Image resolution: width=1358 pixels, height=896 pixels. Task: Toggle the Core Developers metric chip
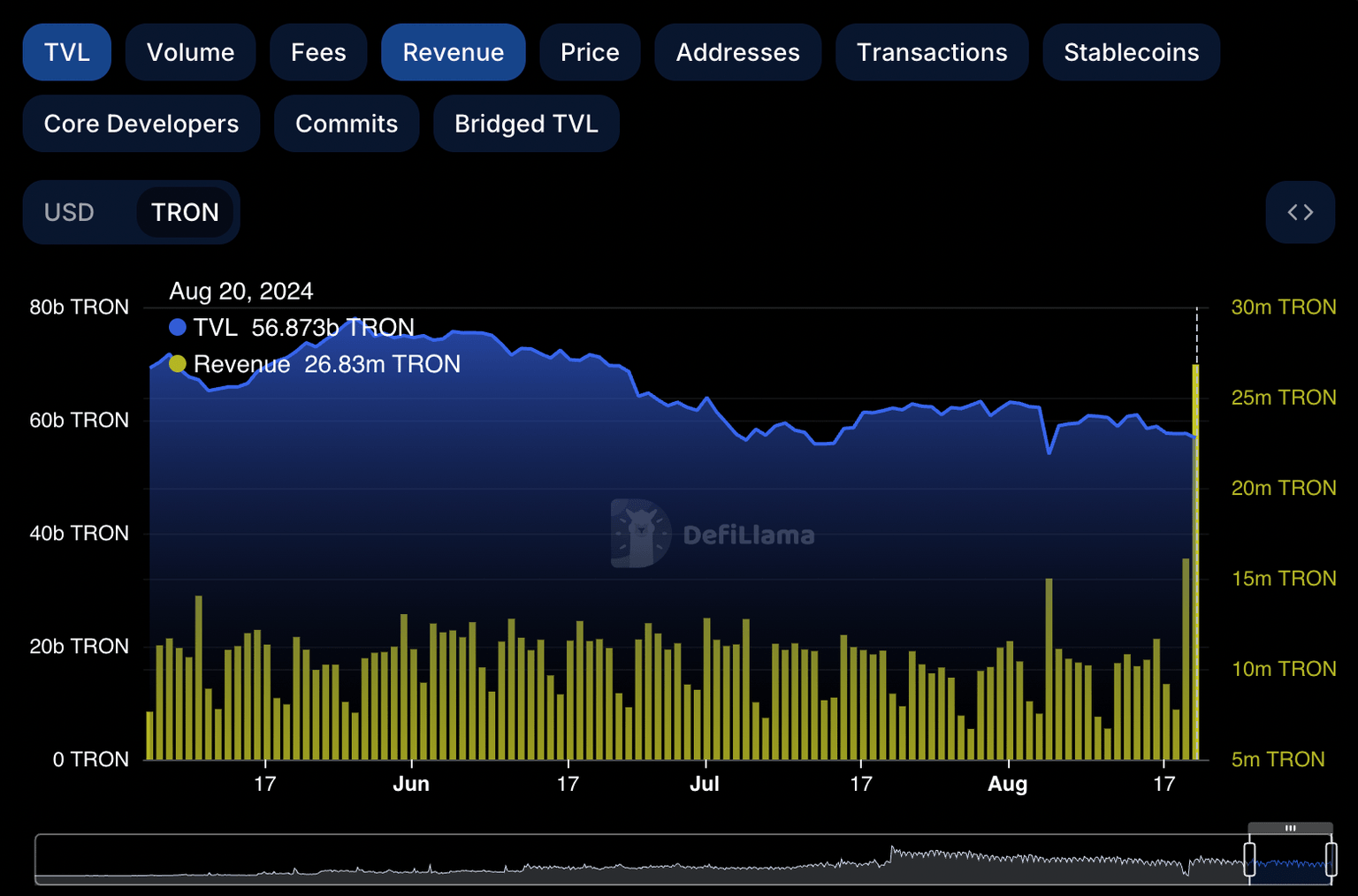[x=141, y=124]
